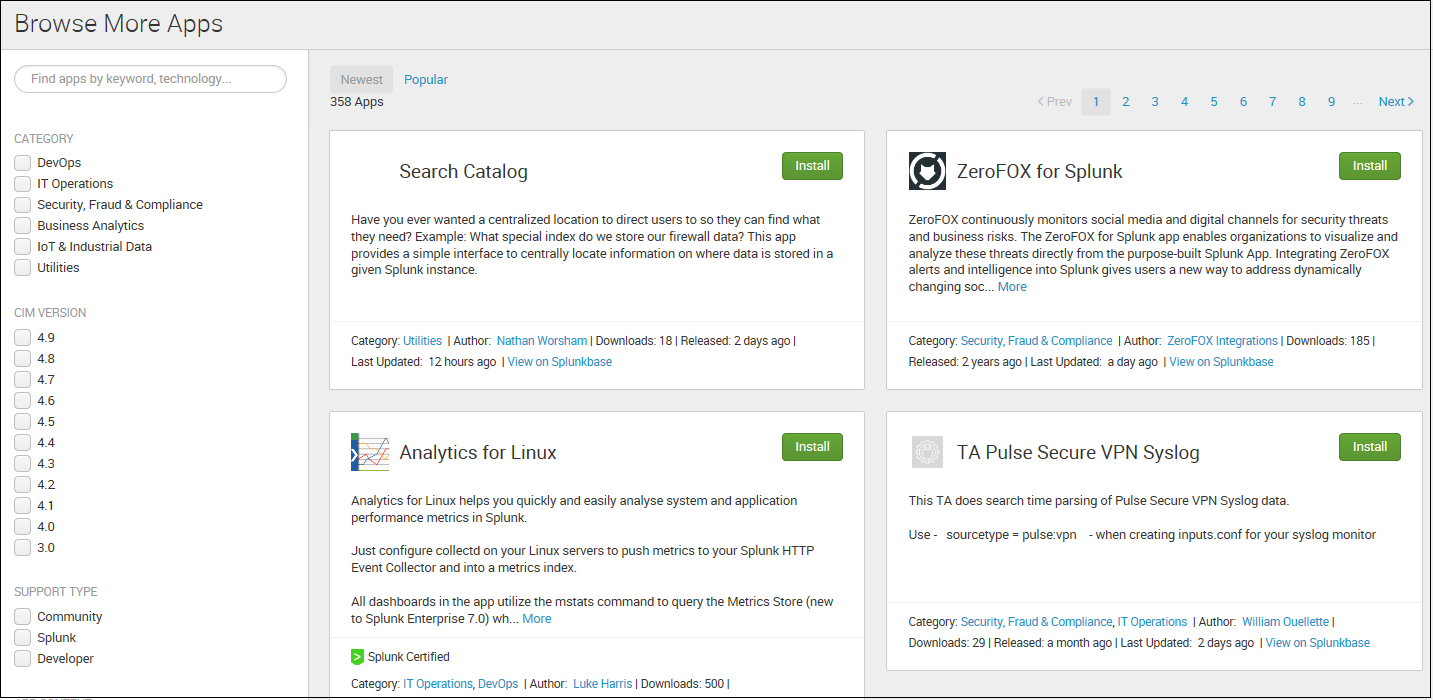Viewport: 1433px width, 700px height.
Task: Check Security, Fraud & Compliance filter
Action: coord(22,205)
